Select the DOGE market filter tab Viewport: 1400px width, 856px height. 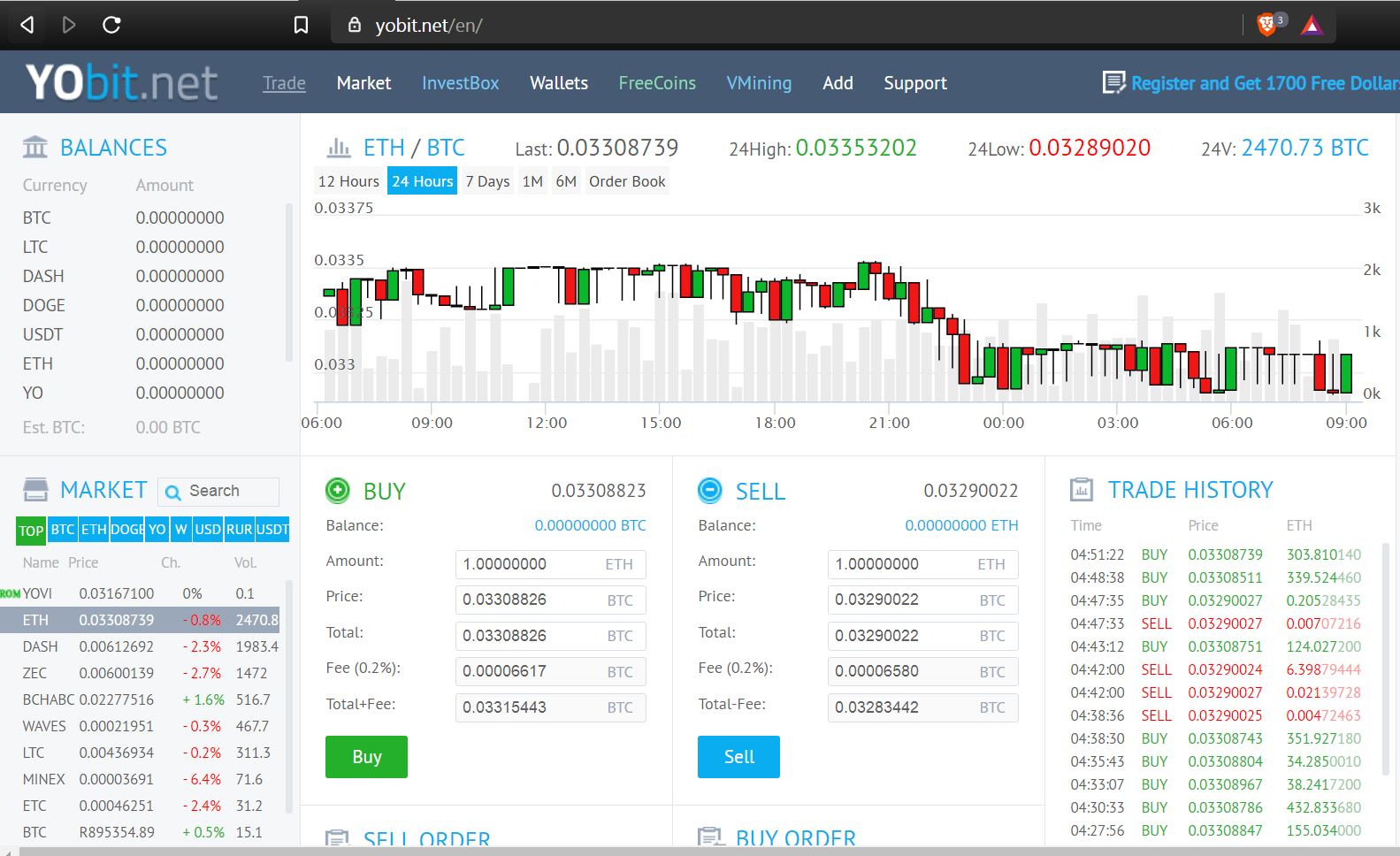[127, 530]
